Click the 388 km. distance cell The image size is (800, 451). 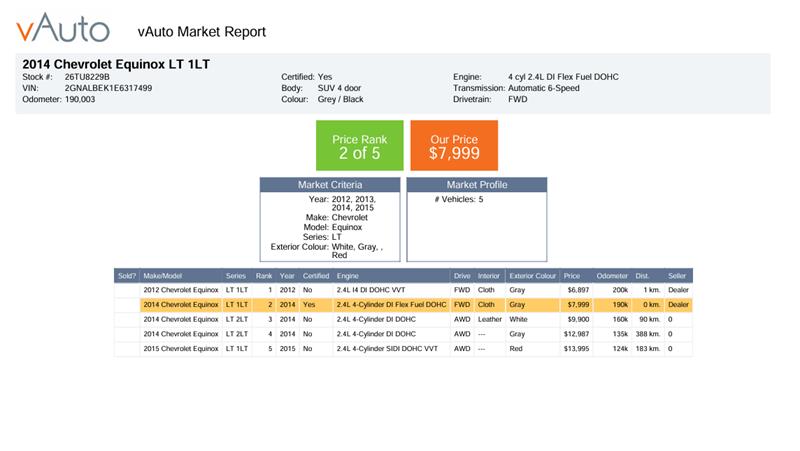(648, 334)
